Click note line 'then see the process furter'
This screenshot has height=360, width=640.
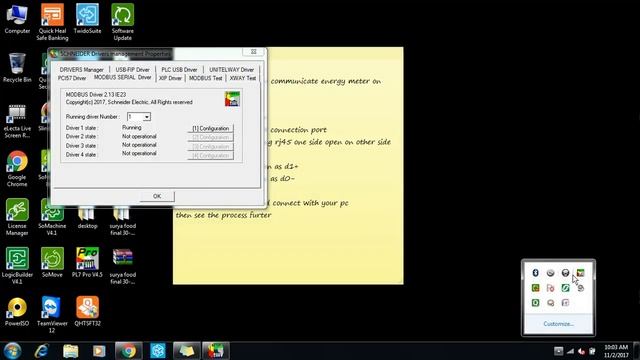[x=224, y=215]
